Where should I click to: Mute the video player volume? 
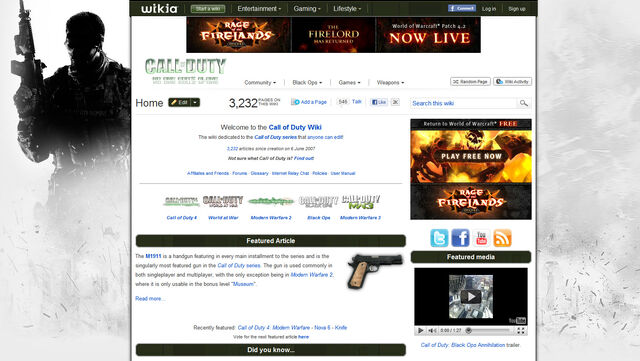pyautogui.click(x=432, y=330)
